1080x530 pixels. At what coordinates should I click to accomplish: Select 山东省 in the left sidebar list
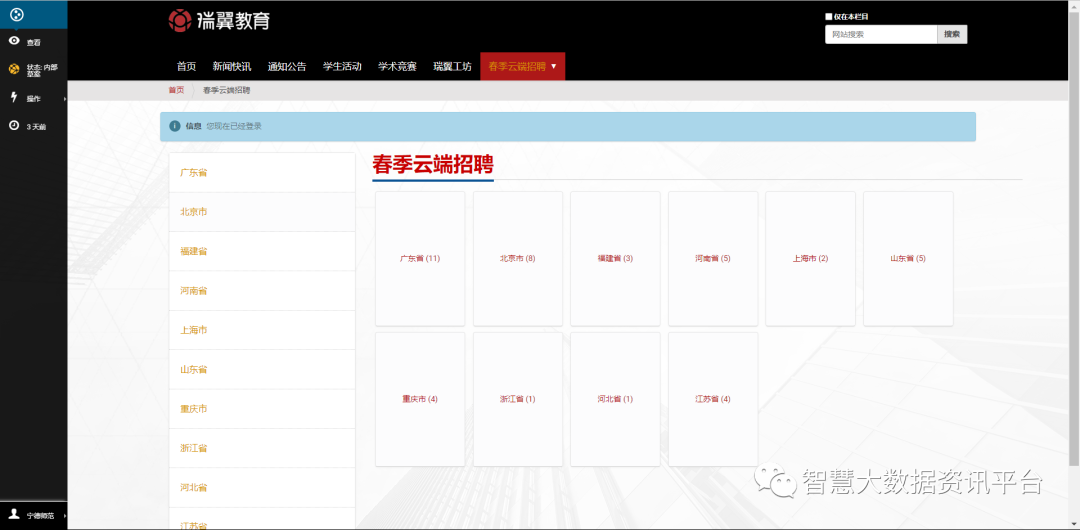coord(262,369)
